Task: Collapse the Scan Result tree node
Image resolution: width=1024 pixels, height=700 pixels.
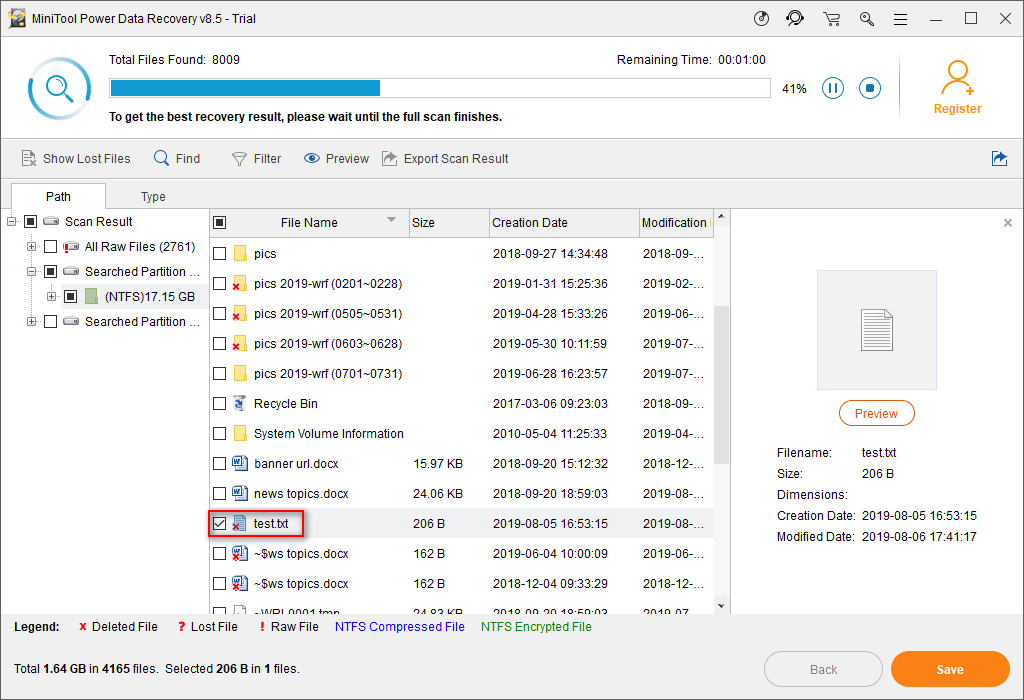Action: (11, 221)
